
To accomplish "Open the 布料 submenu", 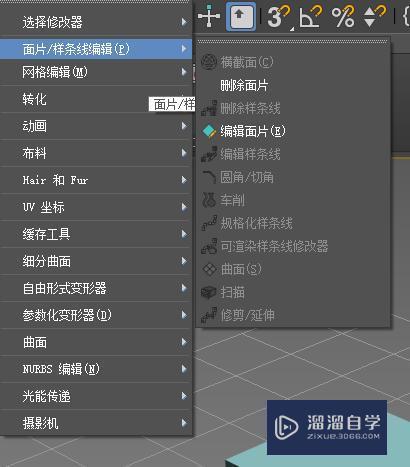I will click(96, 153).
